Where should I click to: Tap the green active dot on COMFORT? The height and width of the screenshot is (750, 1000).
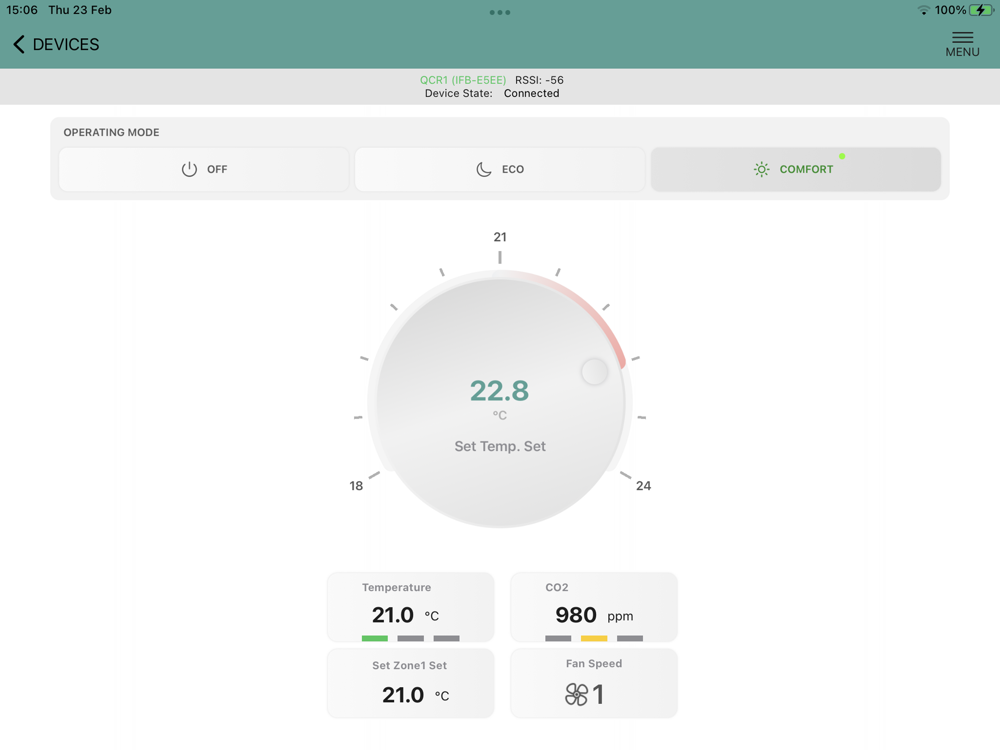click(x=842, y=156)
